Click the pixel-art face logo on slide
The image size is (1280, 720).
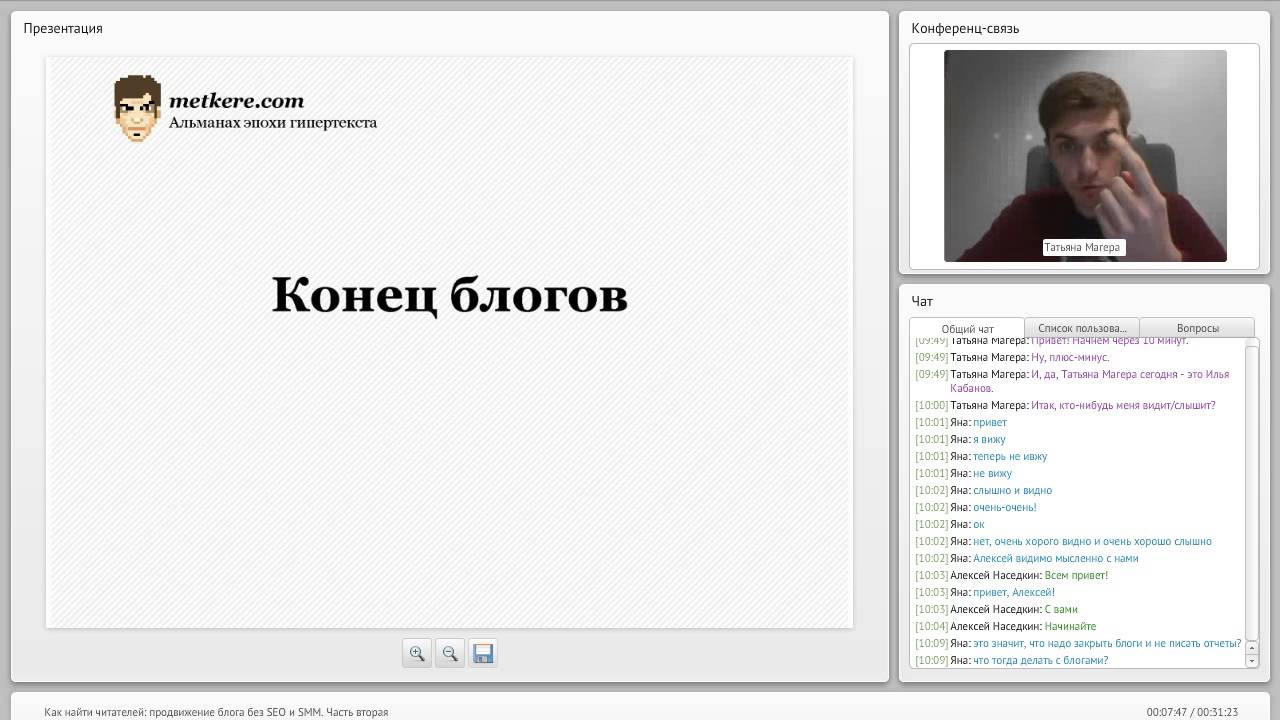[137, 109]
